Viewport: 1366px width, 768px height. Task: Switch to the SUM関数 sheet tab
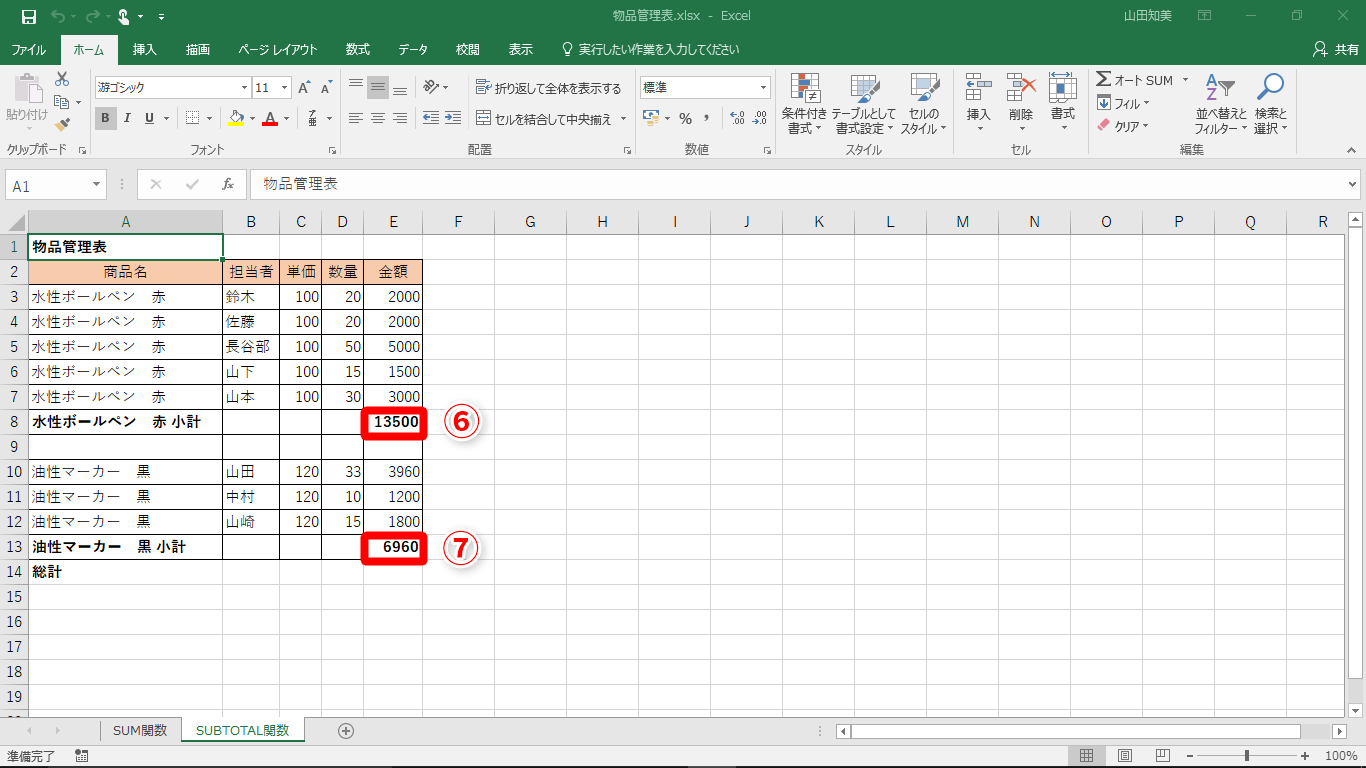[x=140, y=731]
